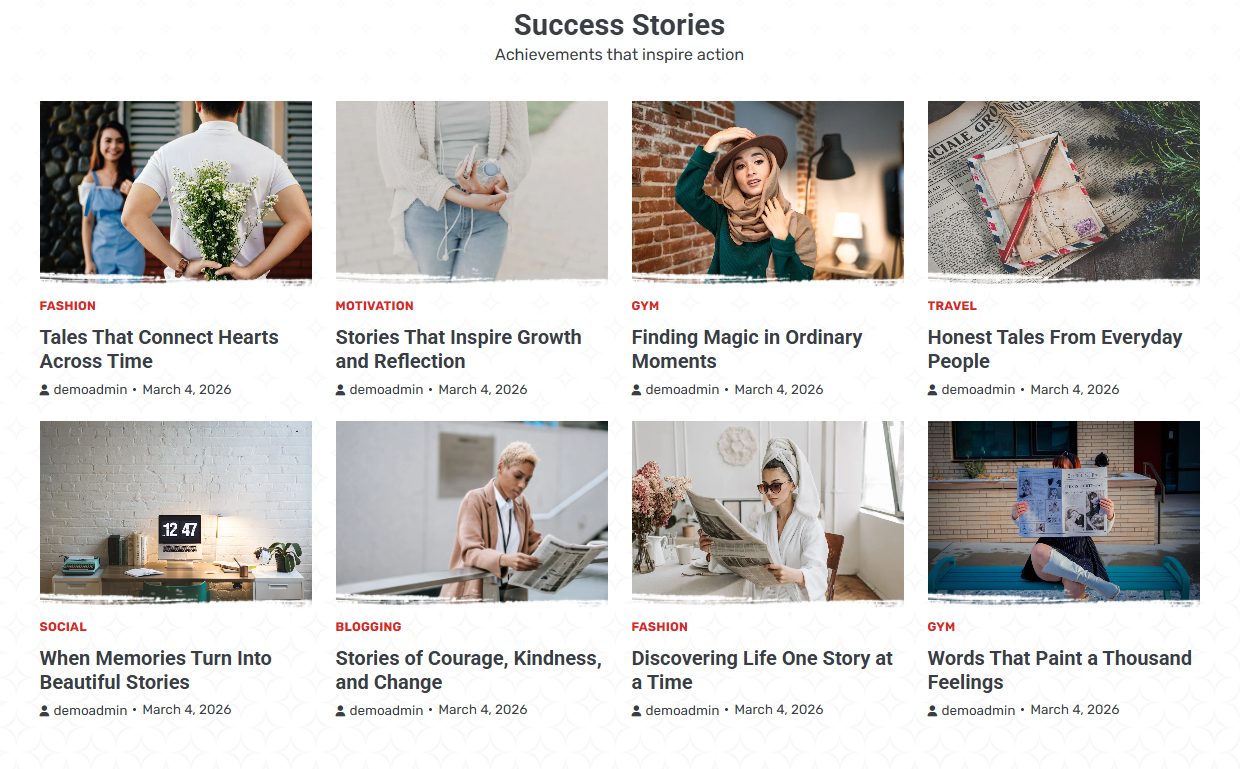This screenshot has width=1240, height=769.
Task: Select the BLOGGING category label
Action: [x=368, y=627]
